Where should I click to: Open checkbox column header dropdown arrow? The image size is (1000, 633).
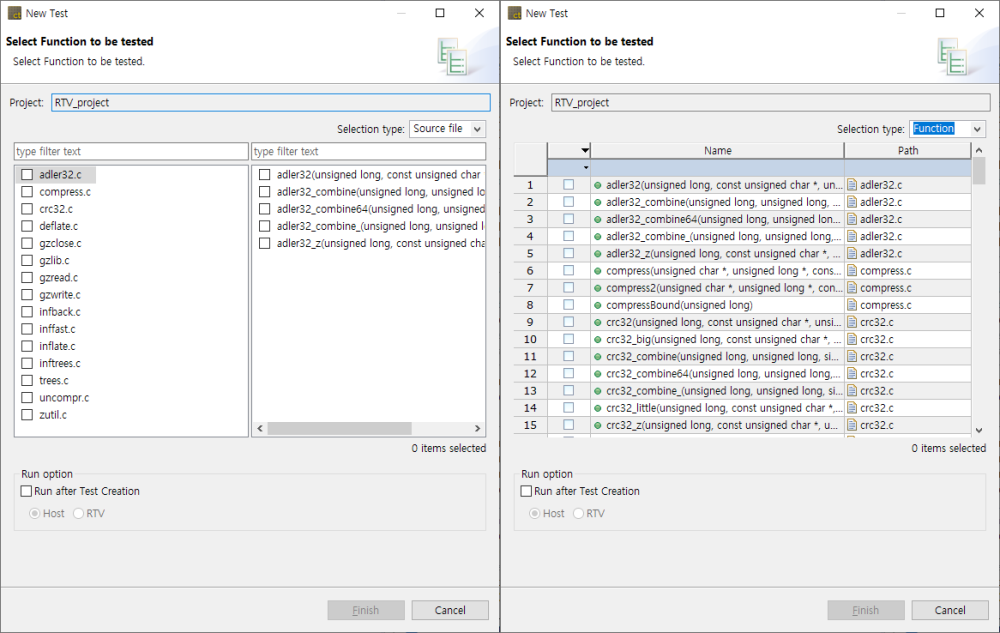(x=585, y=150)
